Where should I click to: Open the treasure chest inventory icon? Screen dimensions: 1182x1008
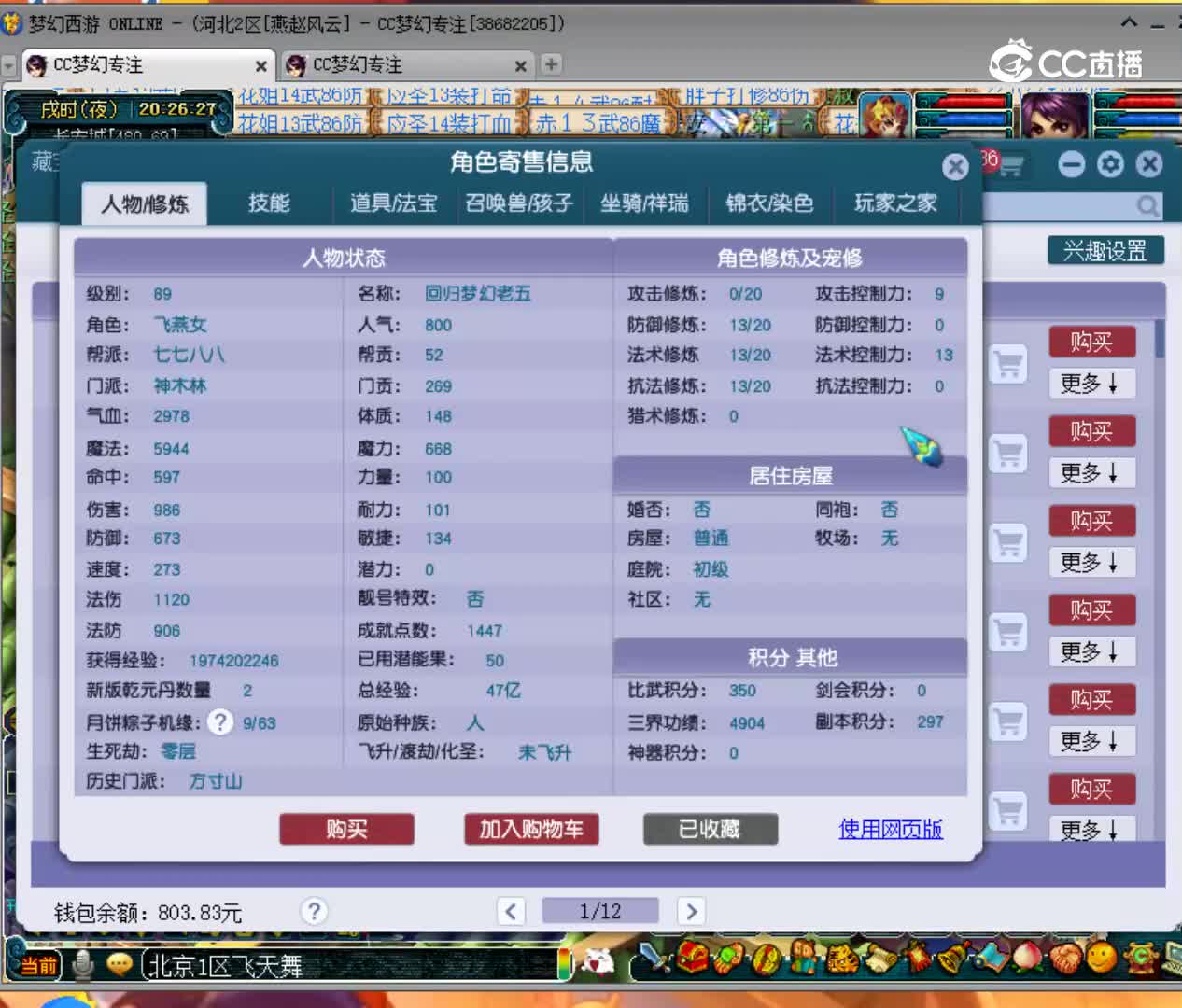692,958
